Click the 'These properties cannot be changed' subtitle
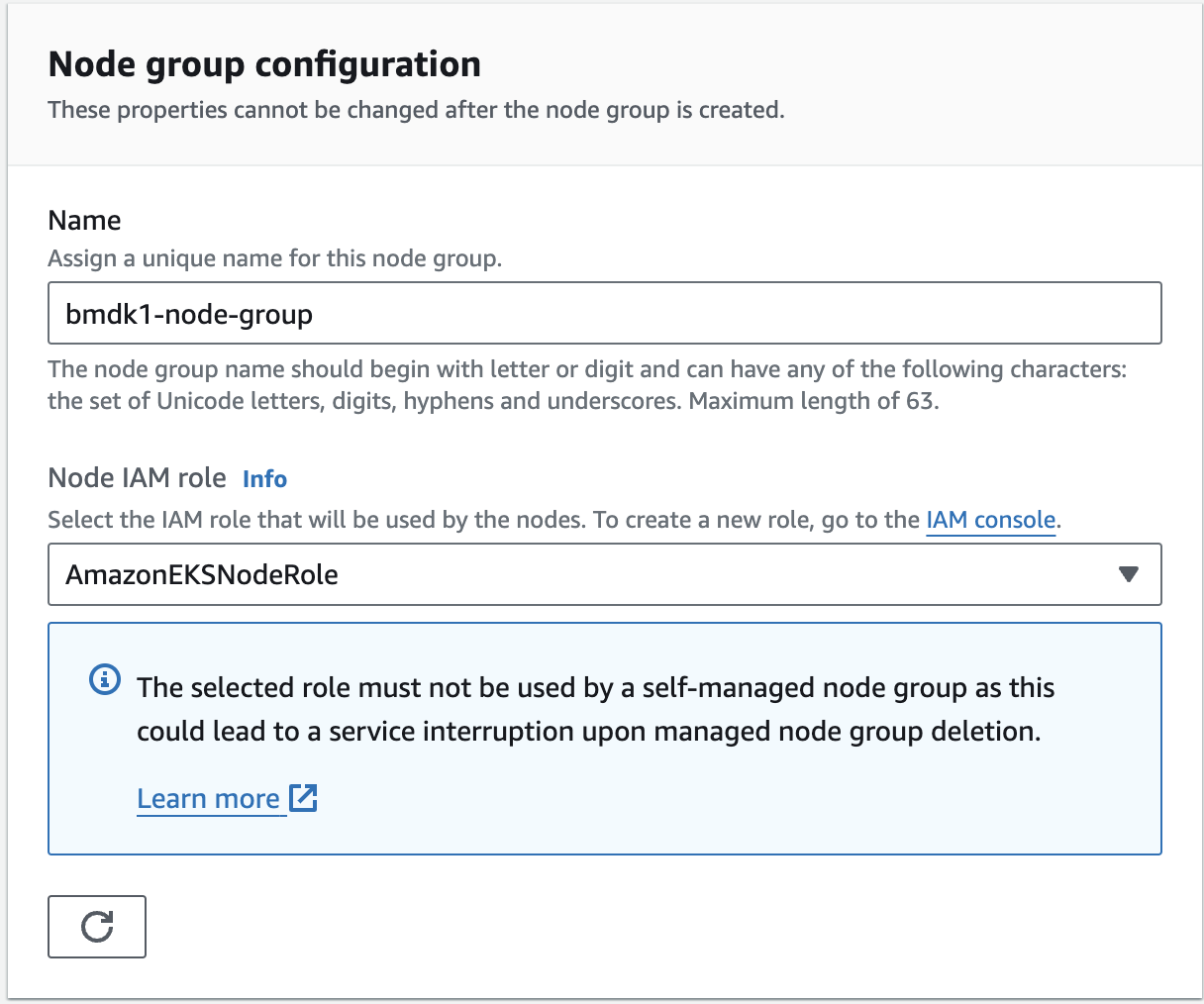 [416, 110]
